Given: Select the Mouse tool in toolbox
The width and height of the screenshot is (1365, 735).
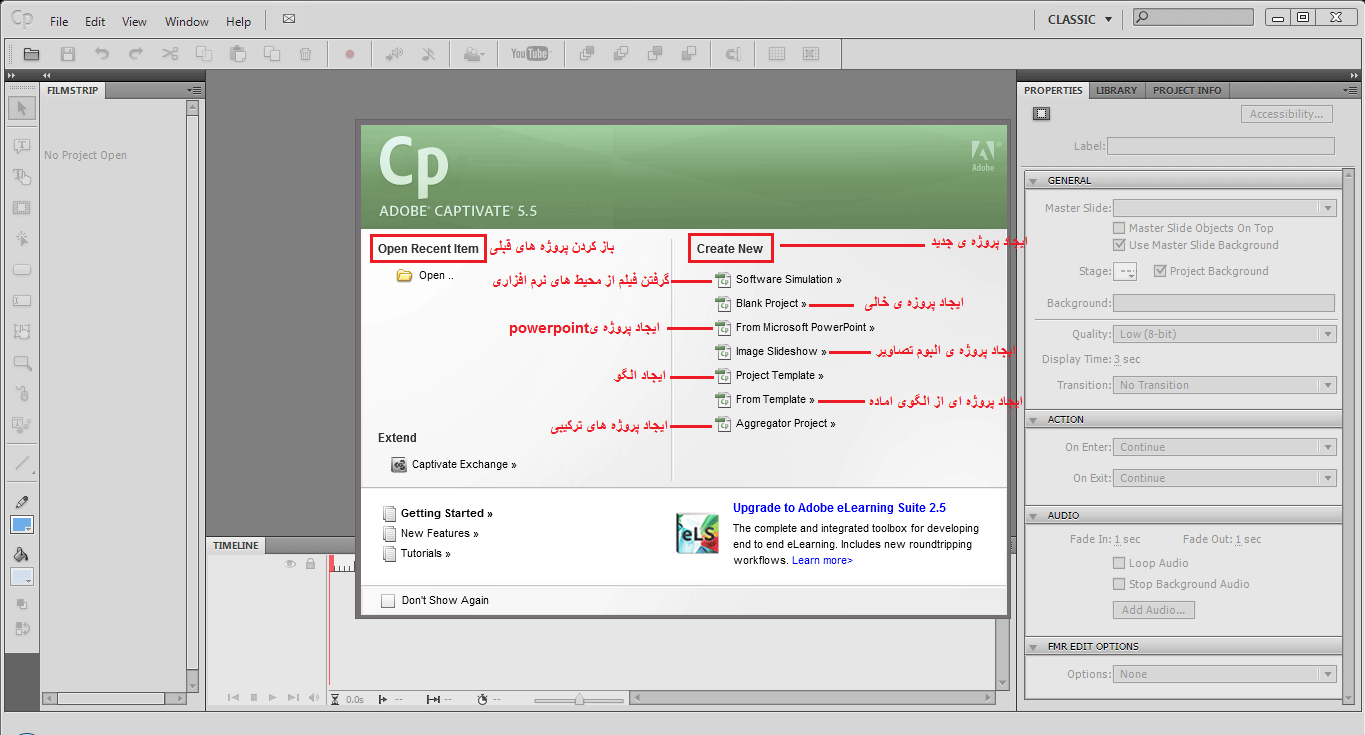Looking at the screenshot, I should (22, 394).
